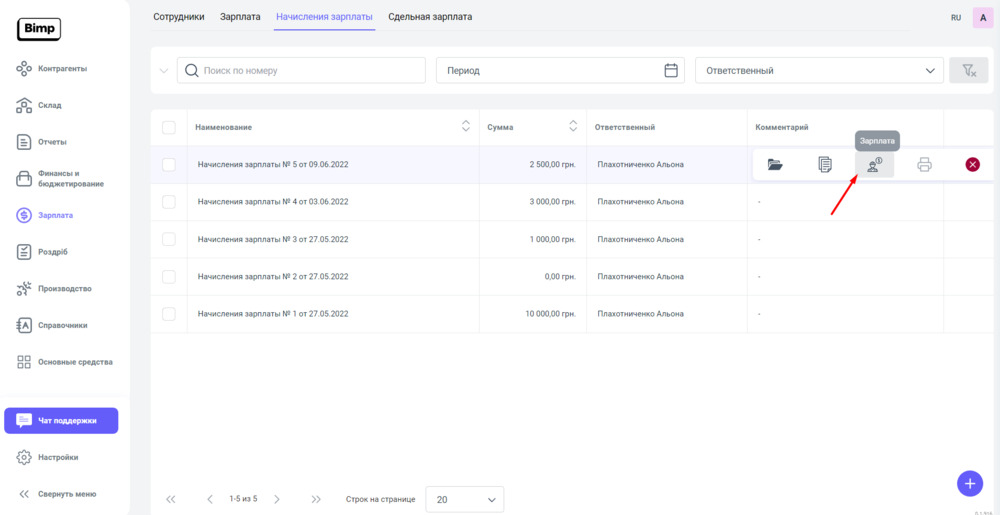Expand the filter panel chevron left of search
1000x515 pixels.
164,71
